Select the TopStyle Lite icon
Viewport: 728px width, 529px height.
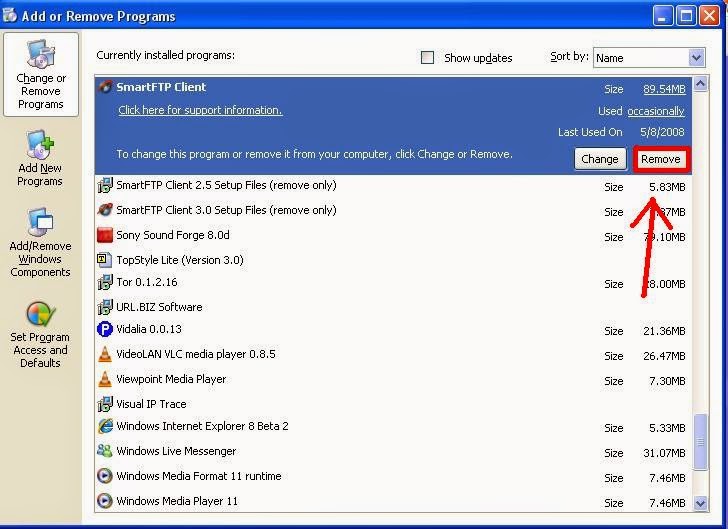[105, 260]
